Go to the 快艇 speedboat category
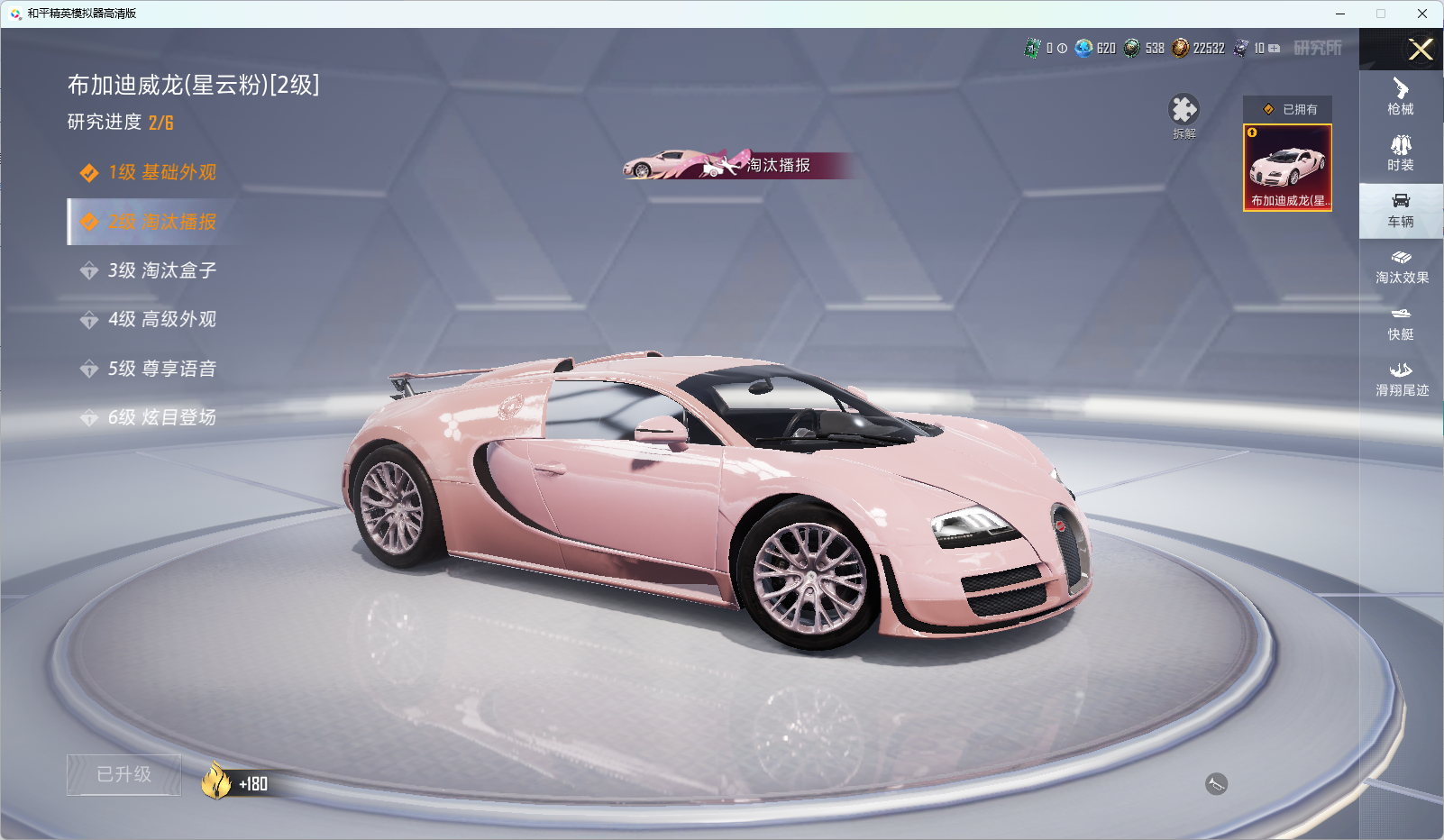This screenshot has height=840, width=1444. coord(1401,324)
